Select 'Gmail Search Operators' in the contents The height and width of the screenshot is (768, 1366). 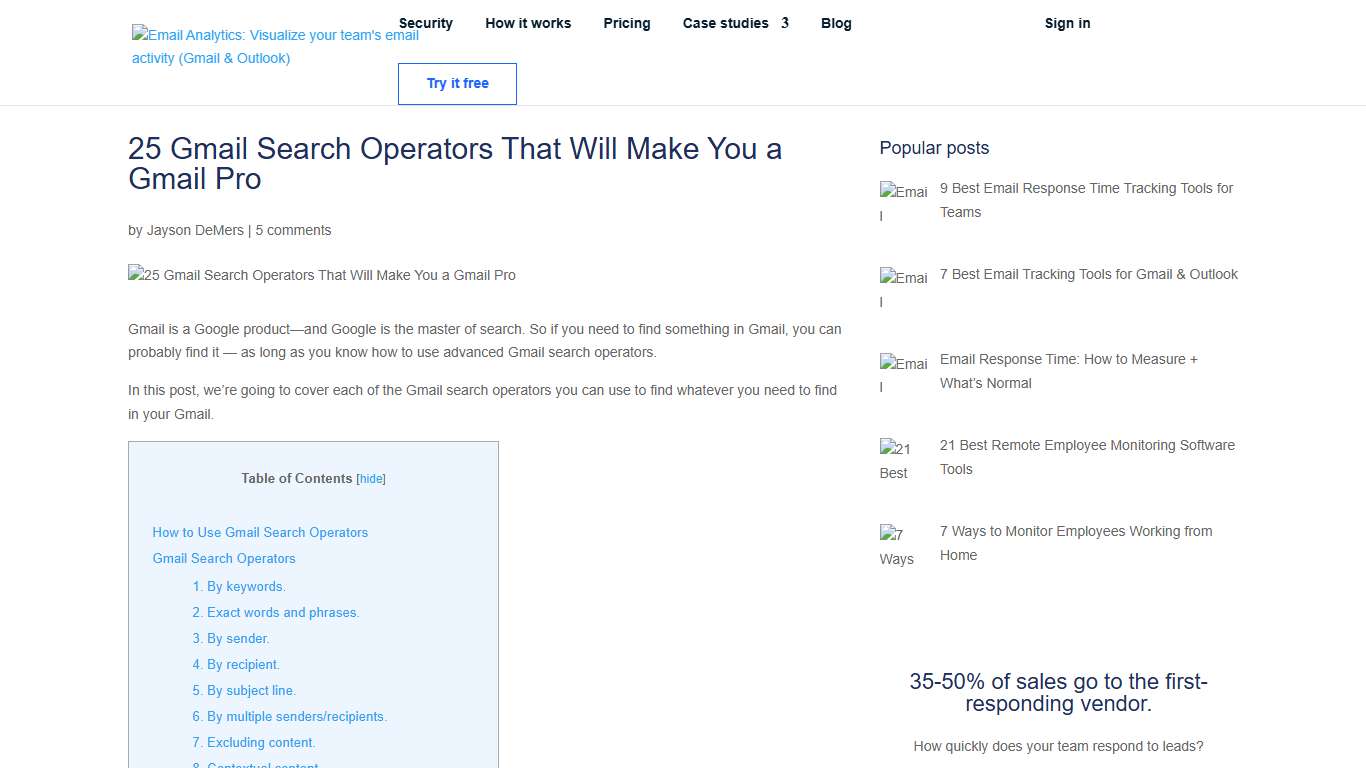(x=224, y=558)
